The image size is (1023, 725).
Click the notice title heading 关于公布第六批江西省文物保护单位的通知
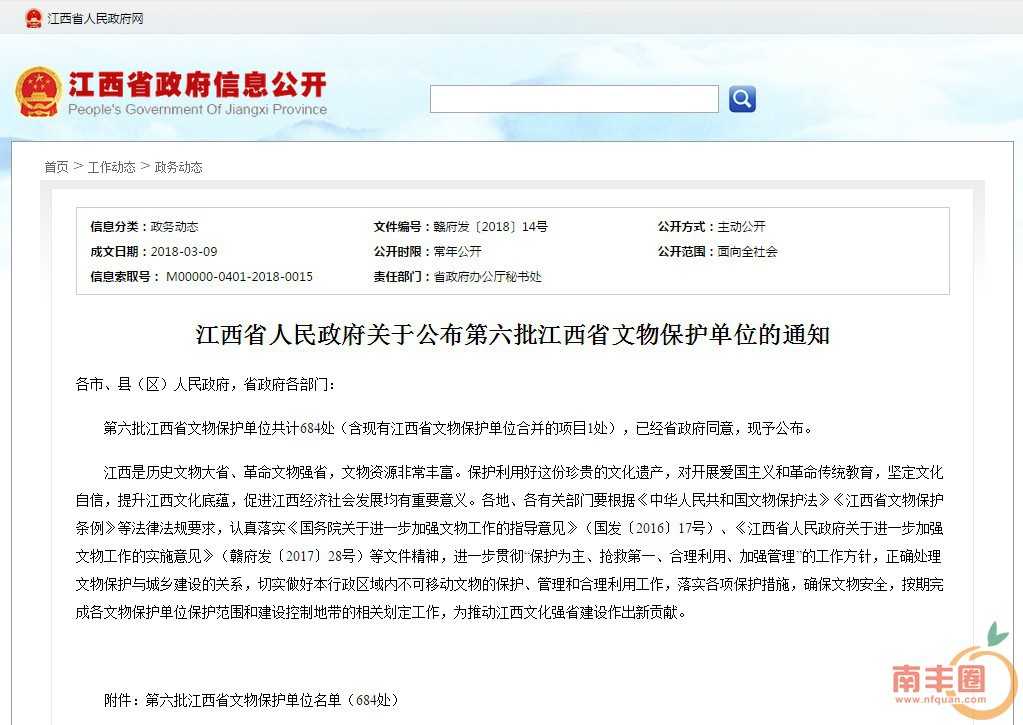[x=512, y=335]
